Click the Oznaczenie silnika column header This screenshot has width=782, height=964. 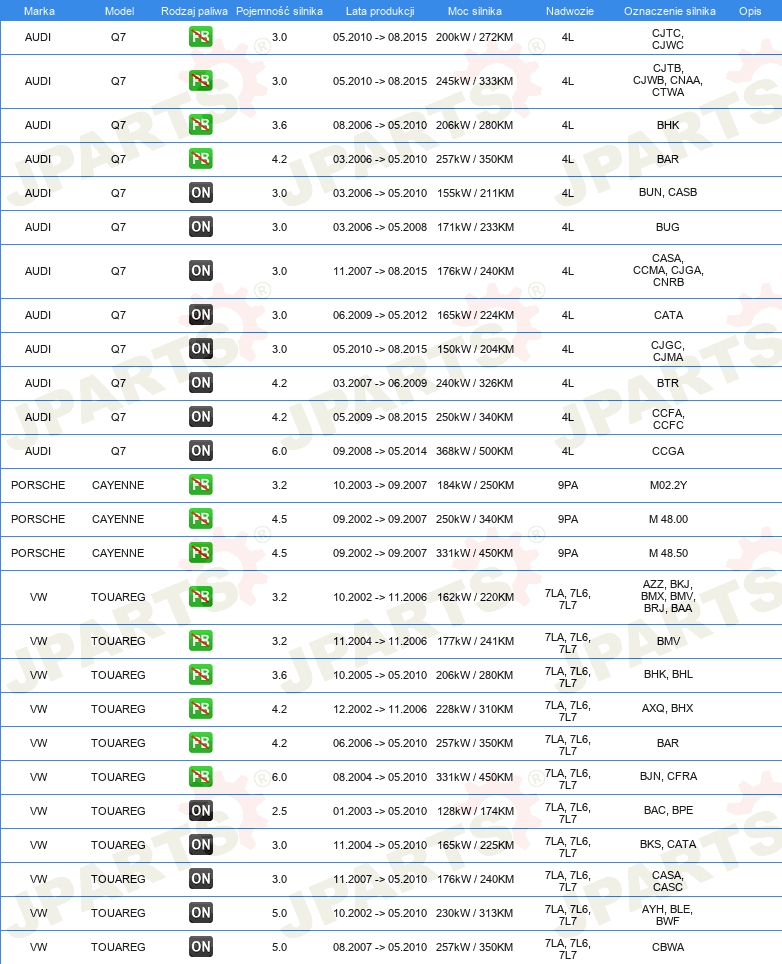pyautogui.click(x=669, y=11)
